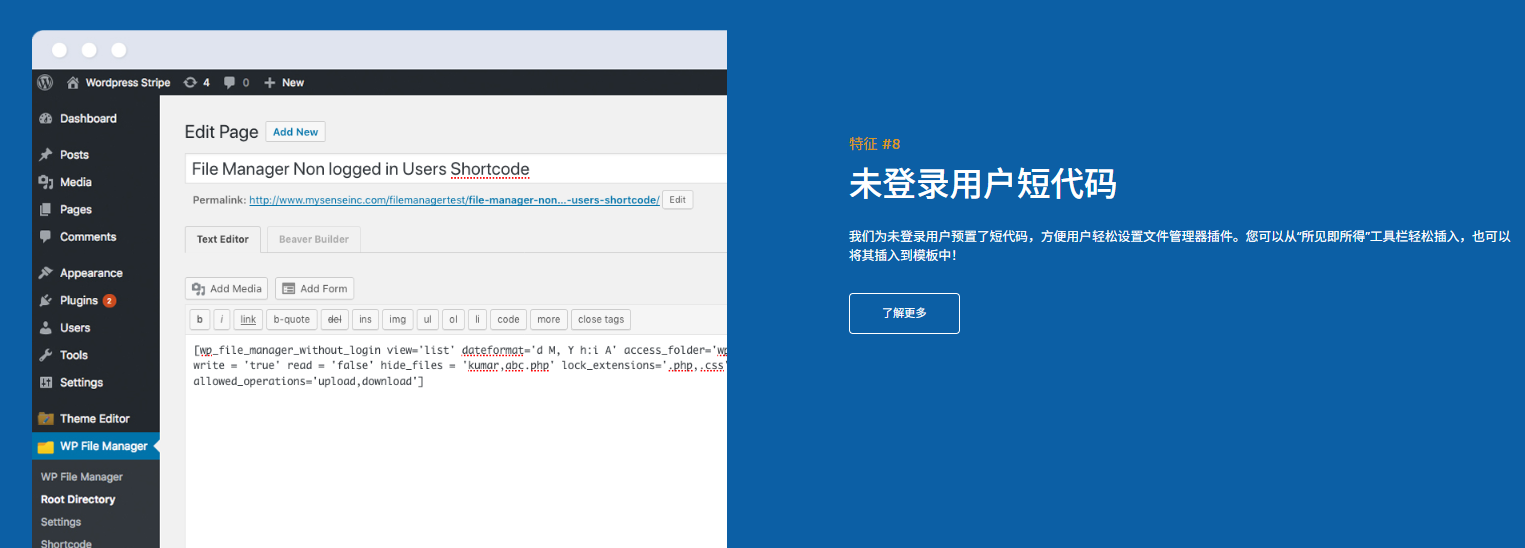Viewport: 1525px width, 548px height.
Task: Open Root Directory submenu item
Action: 78,499
